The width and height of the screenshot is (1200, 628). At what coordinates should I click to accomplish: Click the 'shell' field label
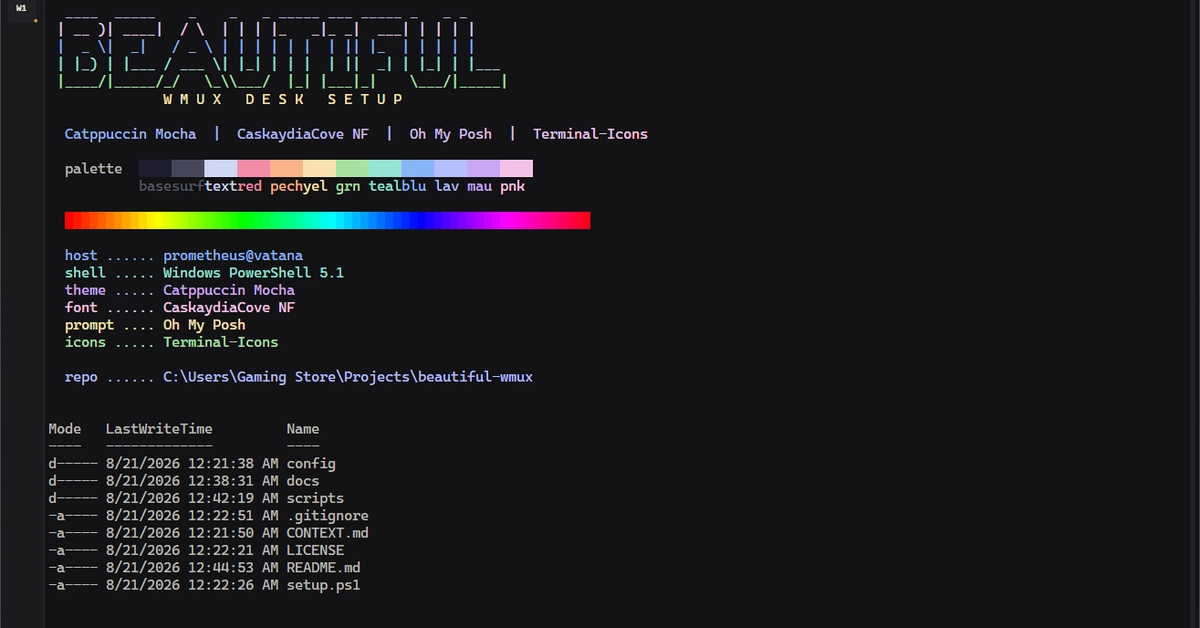[85, 273]
